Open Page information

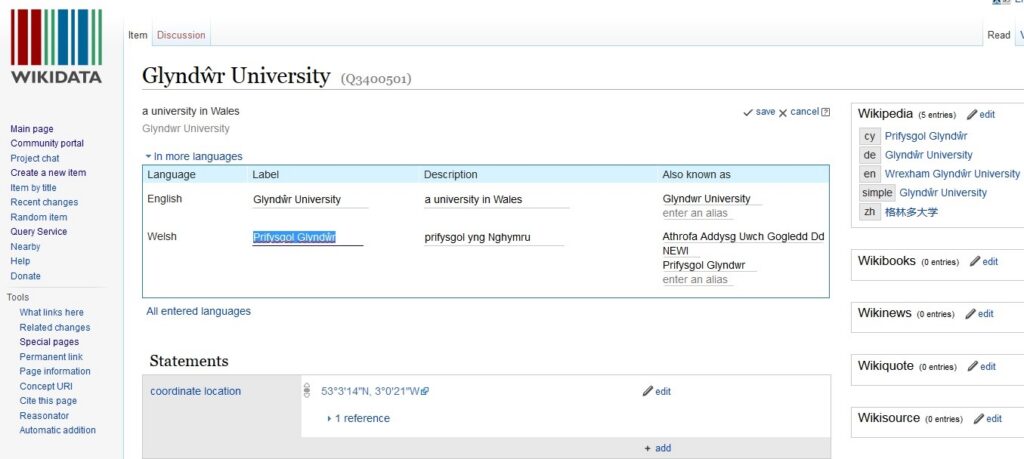click(x=55, y=372)
